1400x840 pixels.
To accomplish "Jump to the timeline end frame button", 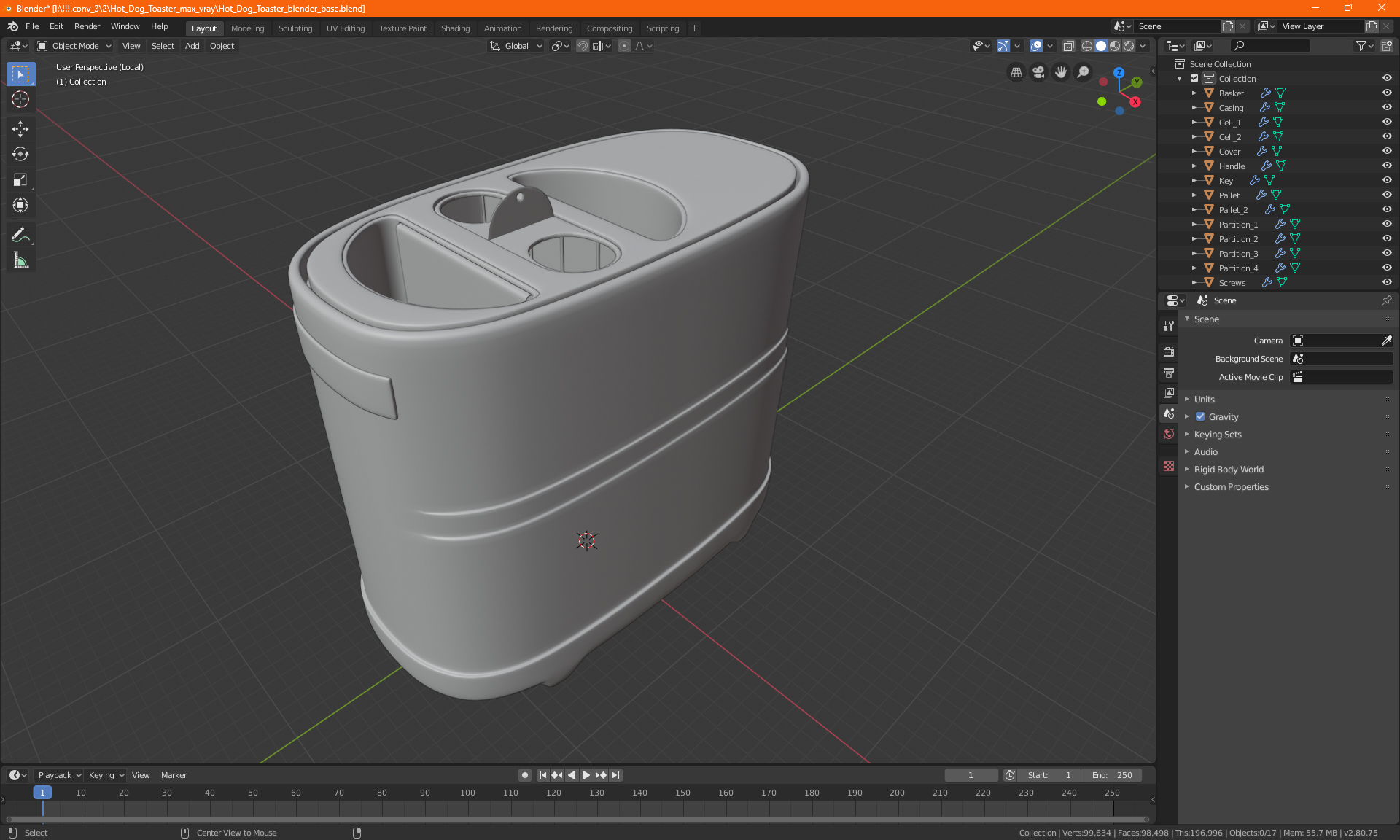I will tap(616, 775).
